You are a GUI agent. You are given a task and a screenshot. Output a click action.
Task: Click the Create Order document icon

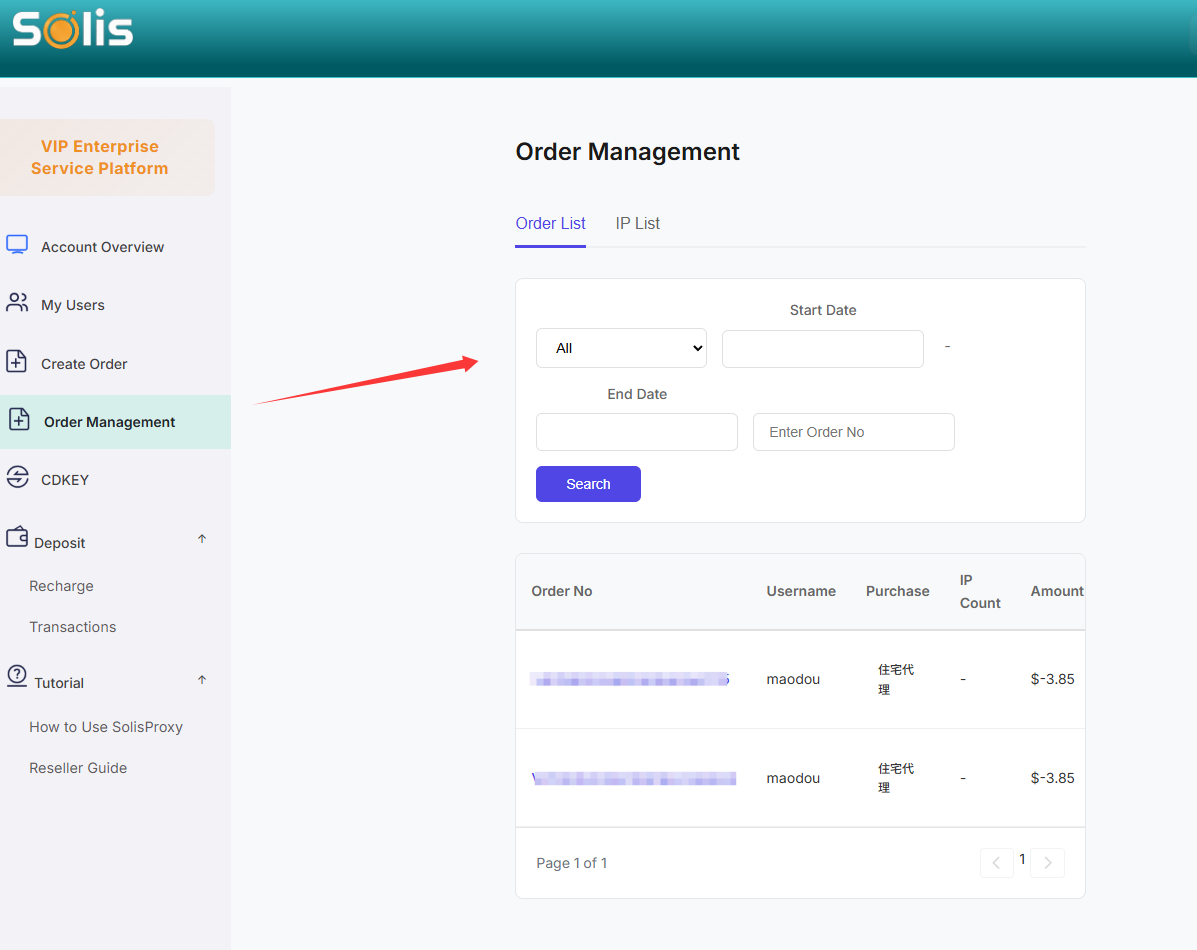coord(17,361)
